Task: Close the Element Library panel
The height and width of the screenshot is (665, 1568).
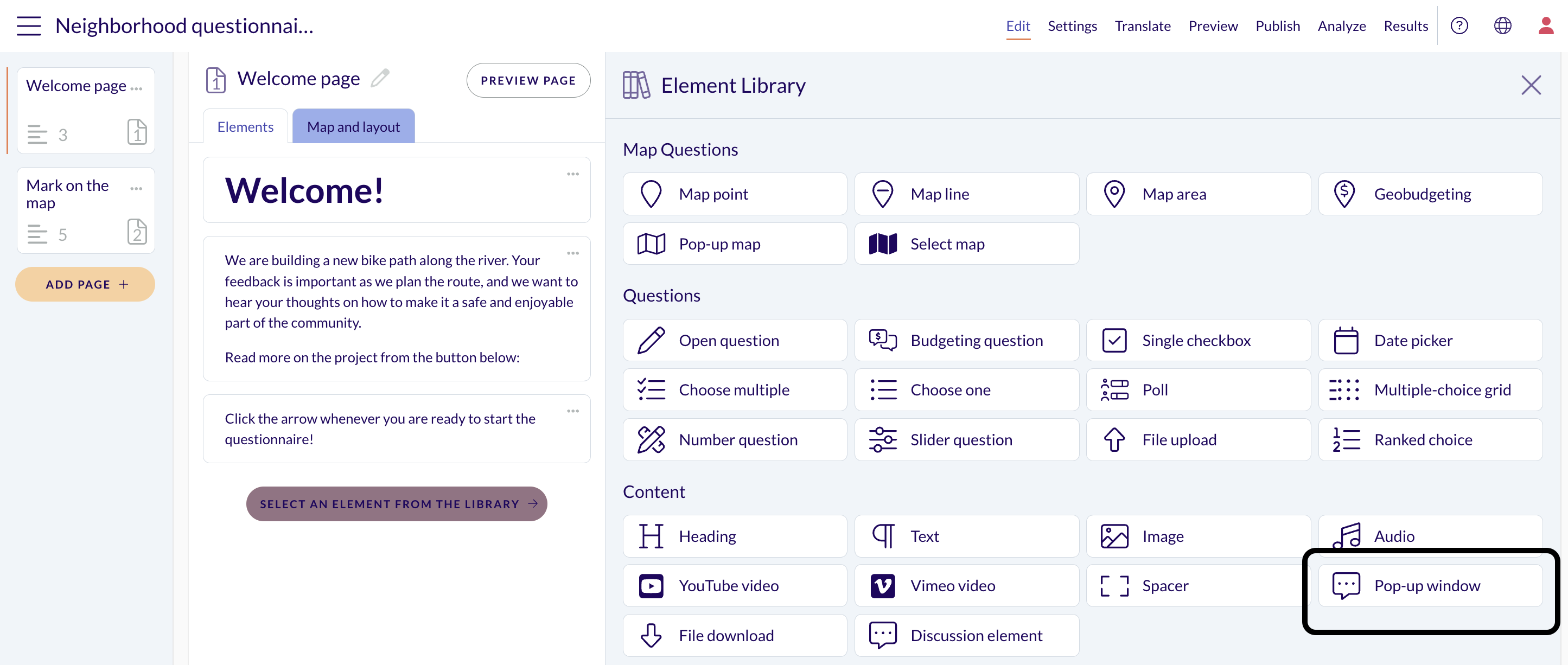Action: tap(1531, 85)
